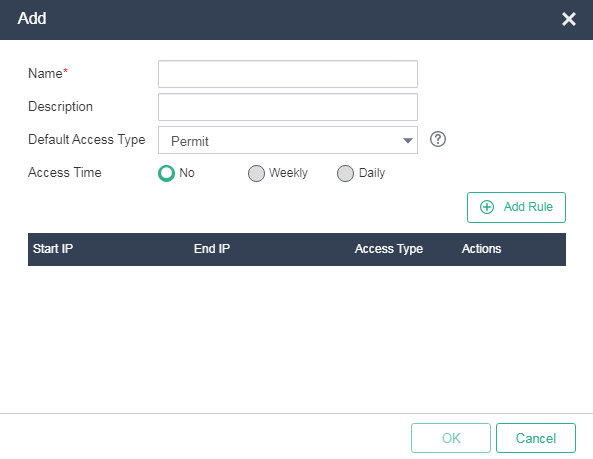Choose Weekly access time radio
The image size is (593, 459).
click(x=256, y=173)
